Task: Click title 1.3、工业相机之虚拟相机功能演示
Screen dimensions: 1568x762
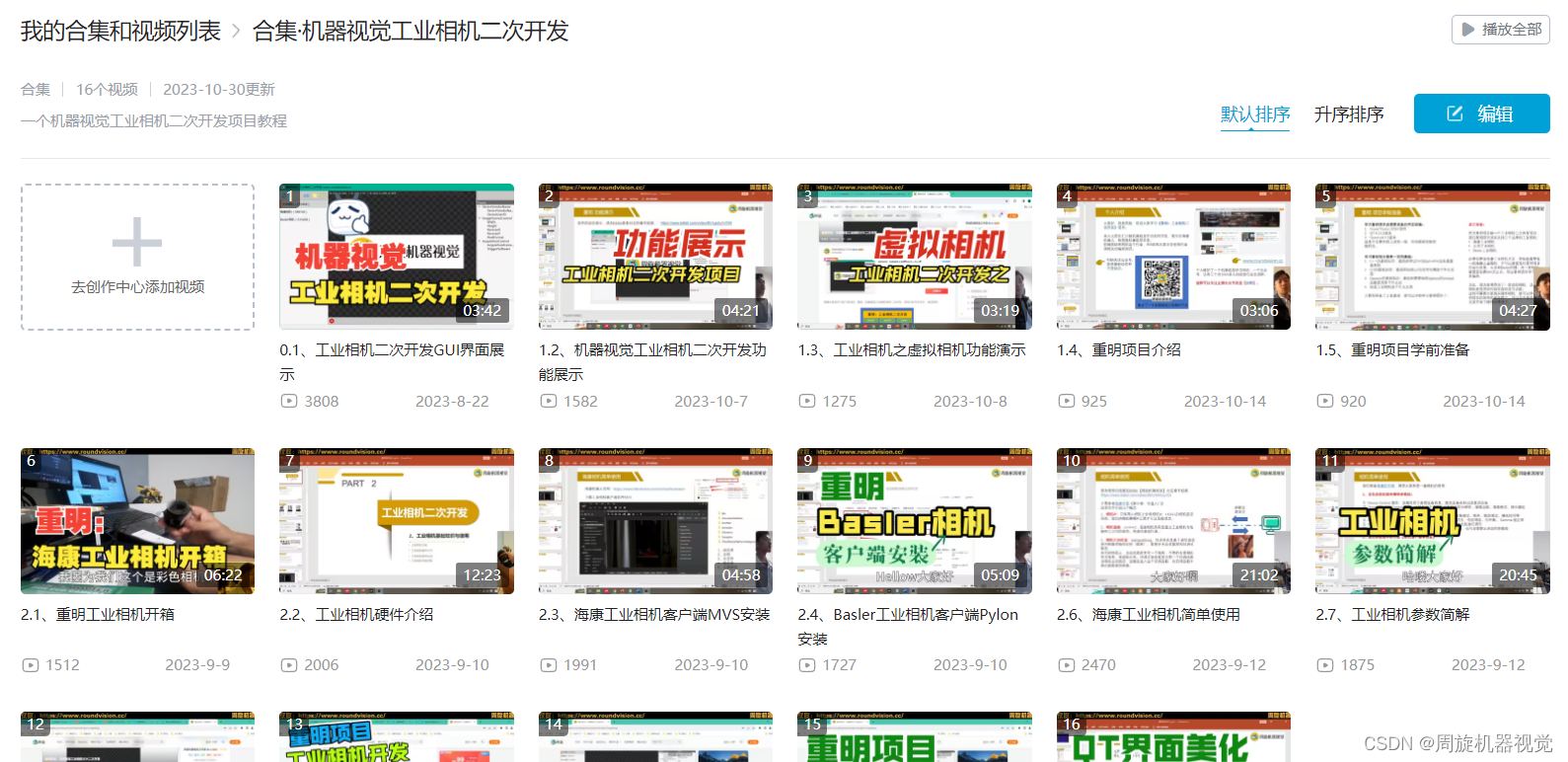Action: (x=912, y=350)
